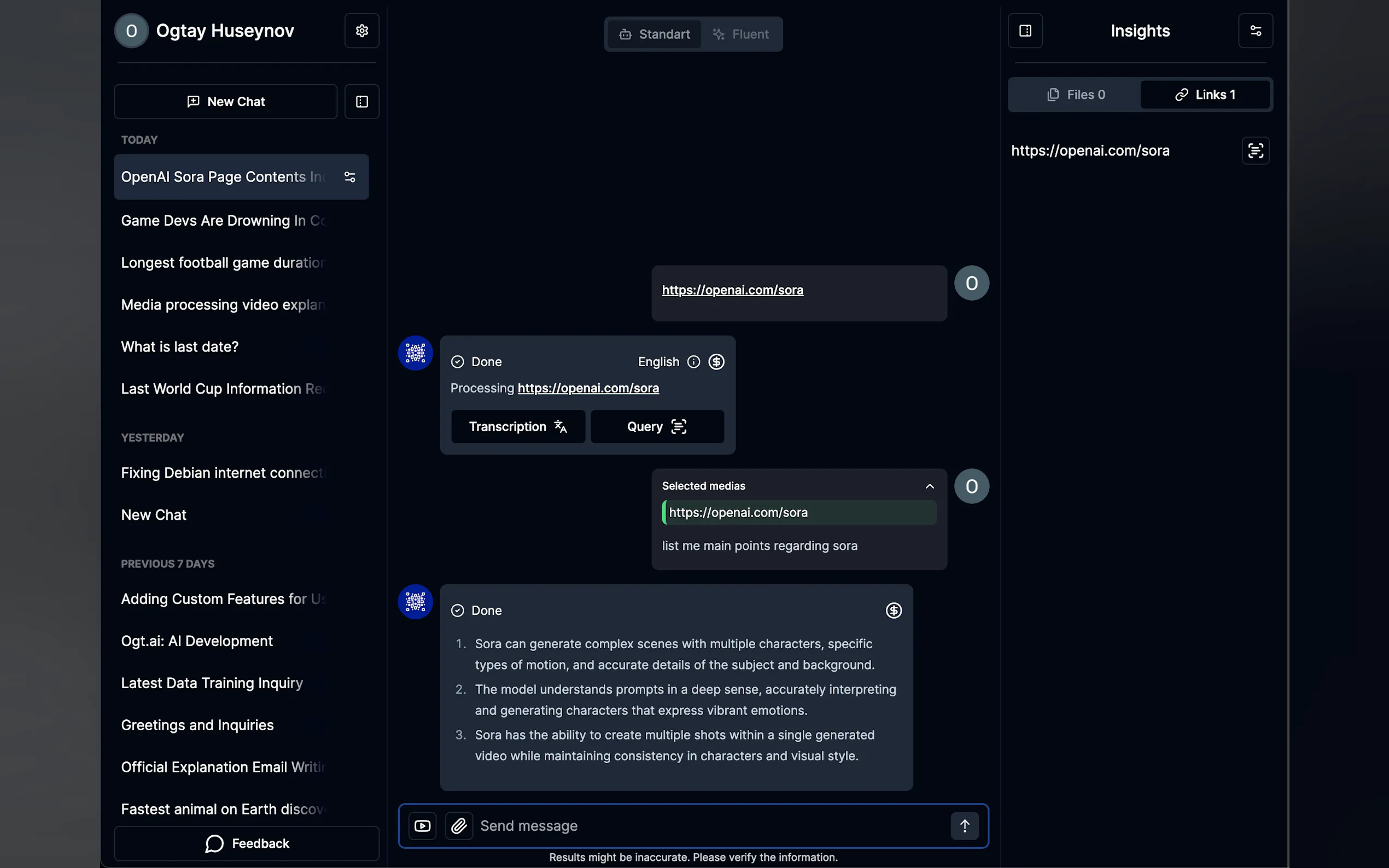Image resolution: width=1389 pixels, height=868 pixels.
Task: Start a New Chat
Action: tap(226, 102)
